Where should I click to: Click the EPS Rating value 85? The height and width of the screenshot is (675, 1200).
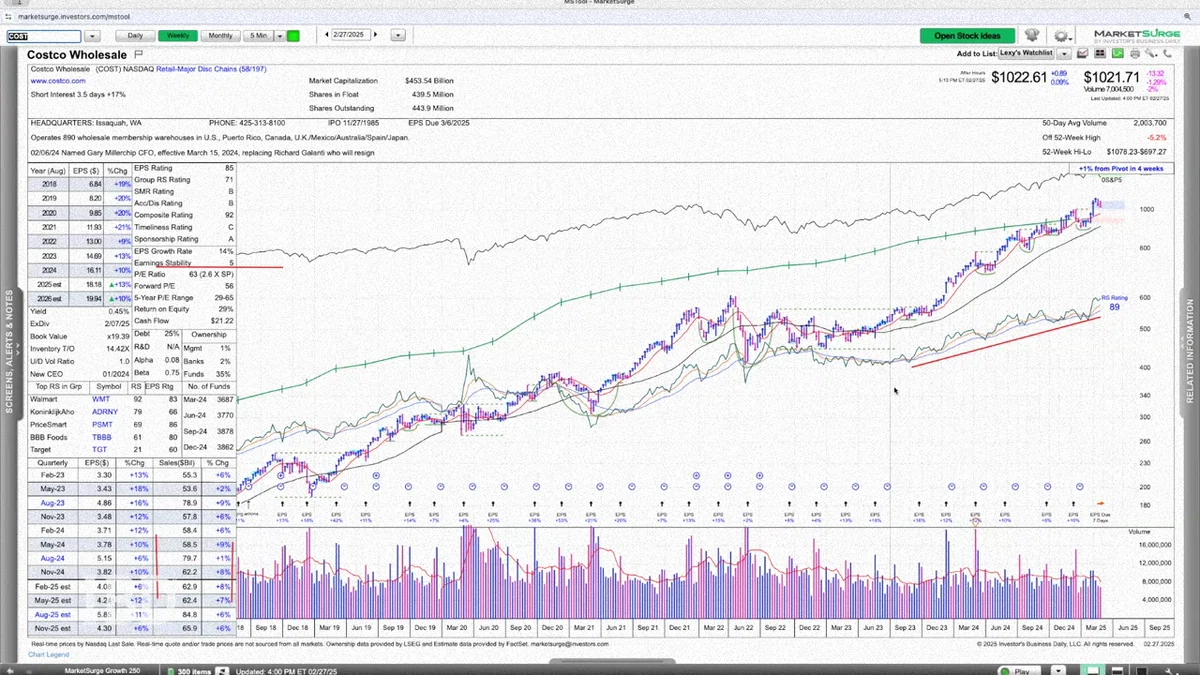(230, 169)
